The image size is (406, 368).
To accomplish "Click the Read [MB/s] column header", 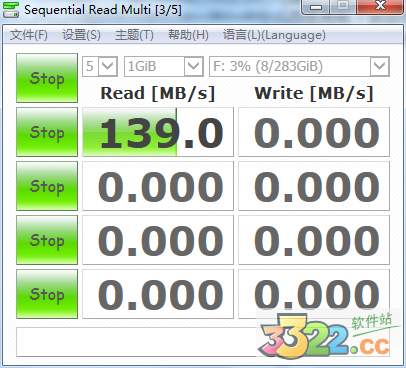I will point(157,93).
